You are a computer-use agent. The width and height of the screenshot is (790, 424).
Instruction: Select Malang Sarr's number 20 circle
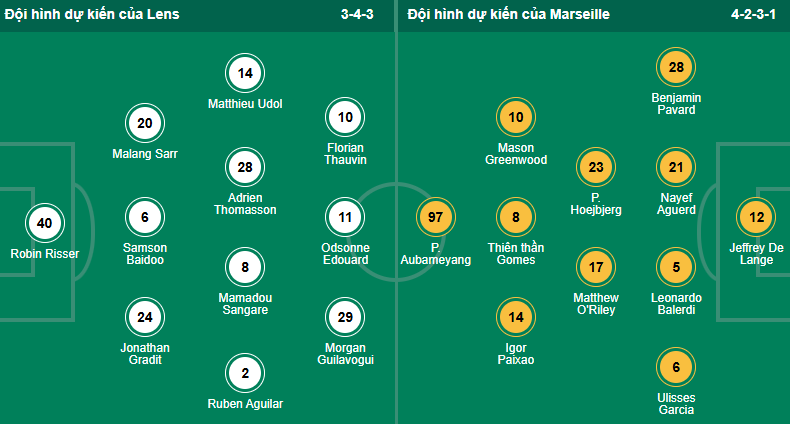pyautogui.click(x=144, y=124)
